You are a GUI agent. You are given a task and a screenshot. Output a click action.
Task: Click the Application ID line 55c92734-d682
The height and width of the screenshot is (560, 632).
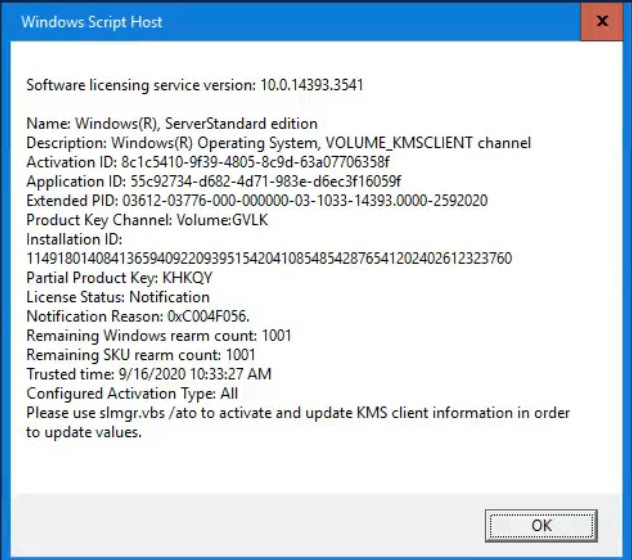[214, 181]
